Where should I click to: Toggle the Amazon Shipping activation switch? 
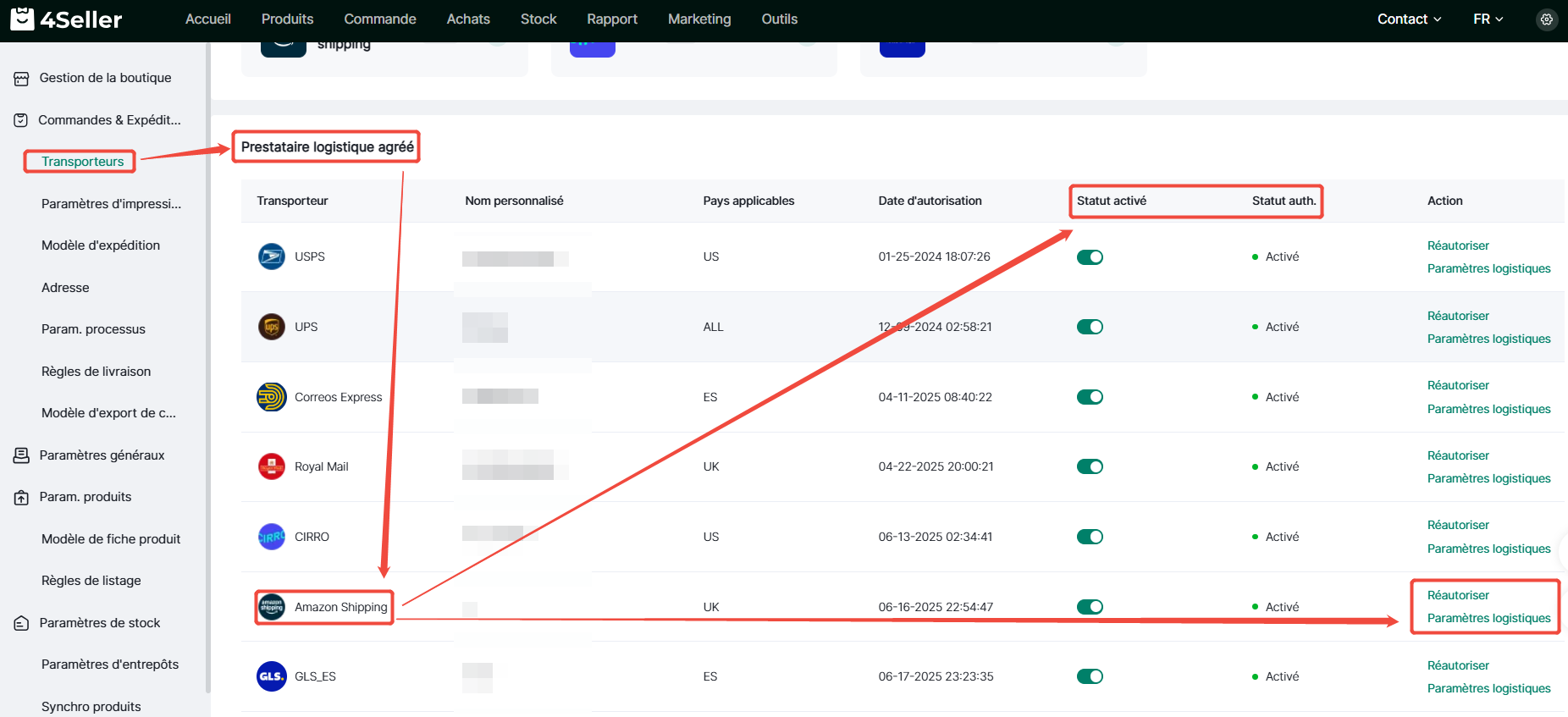click(x=1090, y=607)
